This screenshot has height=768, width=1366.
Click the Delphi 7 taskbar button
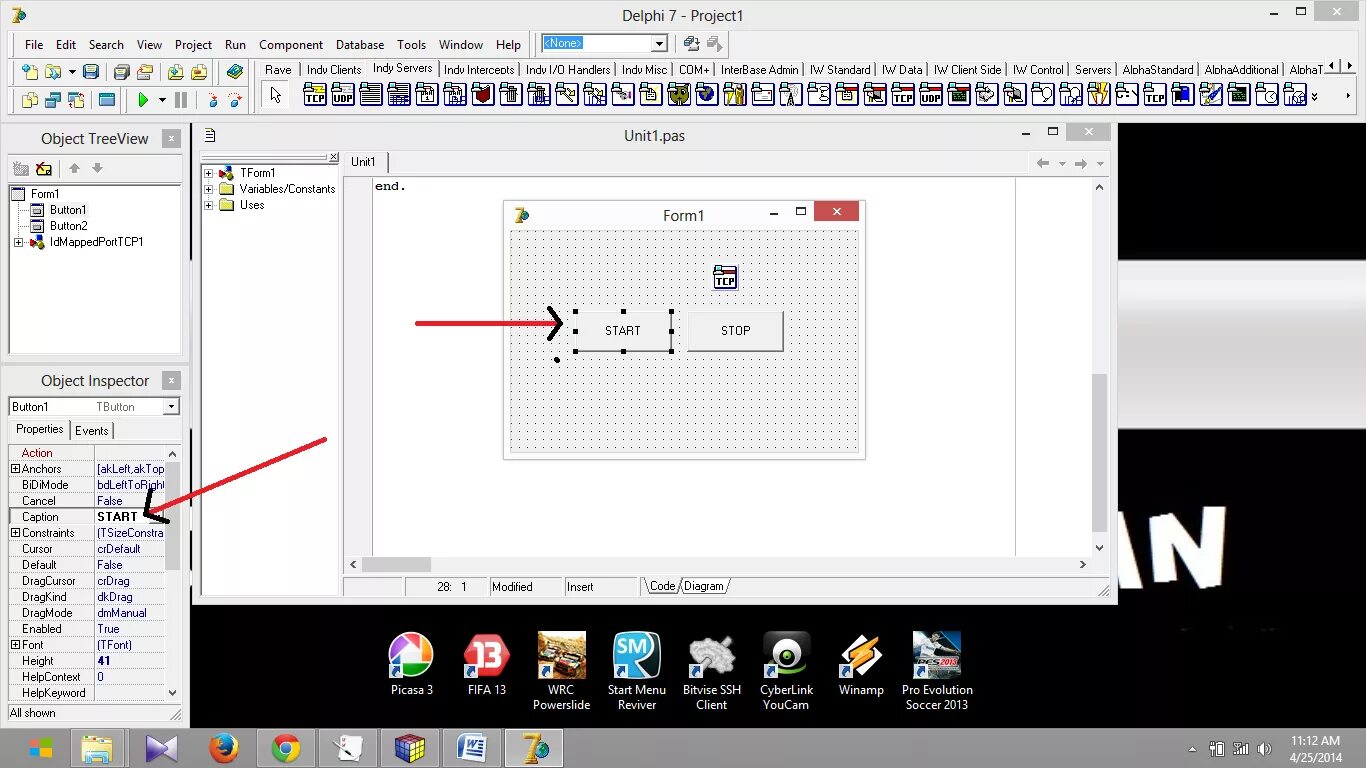533,748
